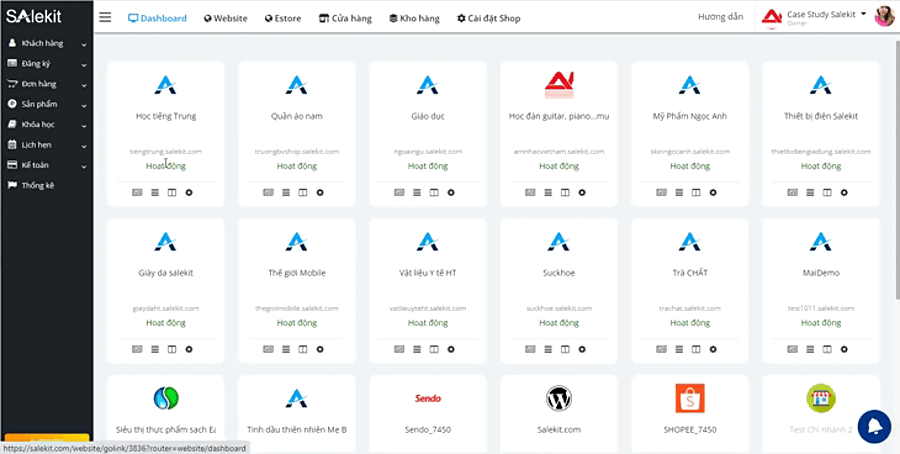
Task: Click image icon on Giáo dục card
Action: click(399, 192)
